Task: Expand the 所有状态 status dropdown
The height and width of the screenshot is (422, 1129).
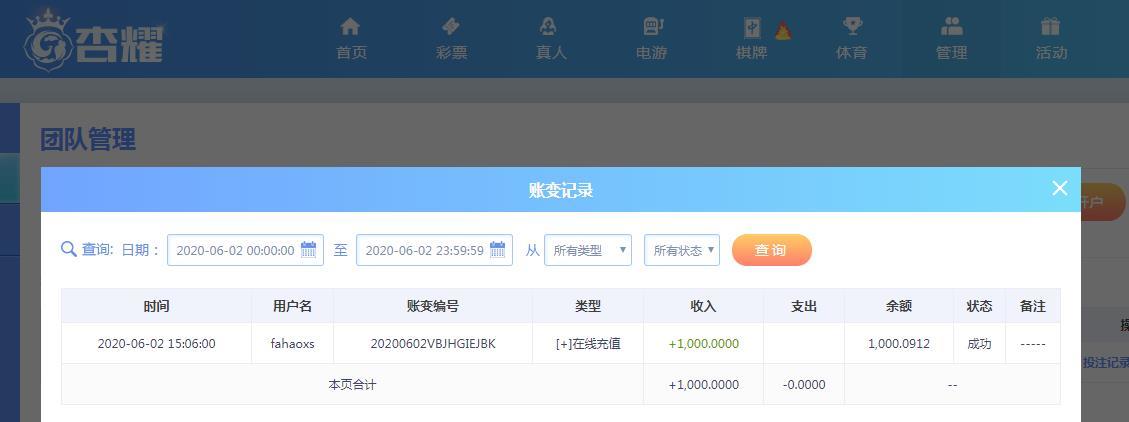Action: point(682,250)
